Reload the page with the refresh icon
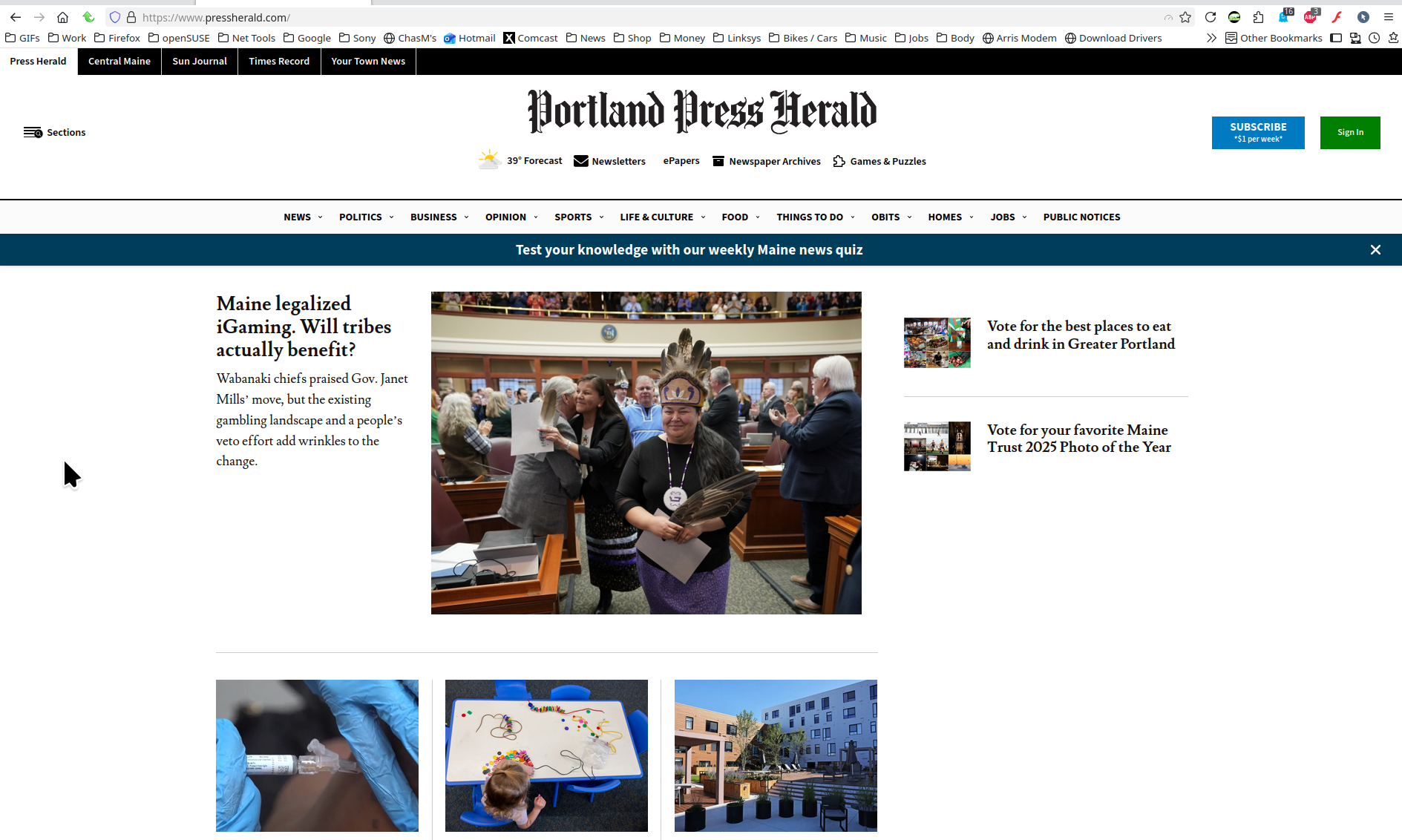Screen dimensions: 1402x840 click(x=1210, y=17)
